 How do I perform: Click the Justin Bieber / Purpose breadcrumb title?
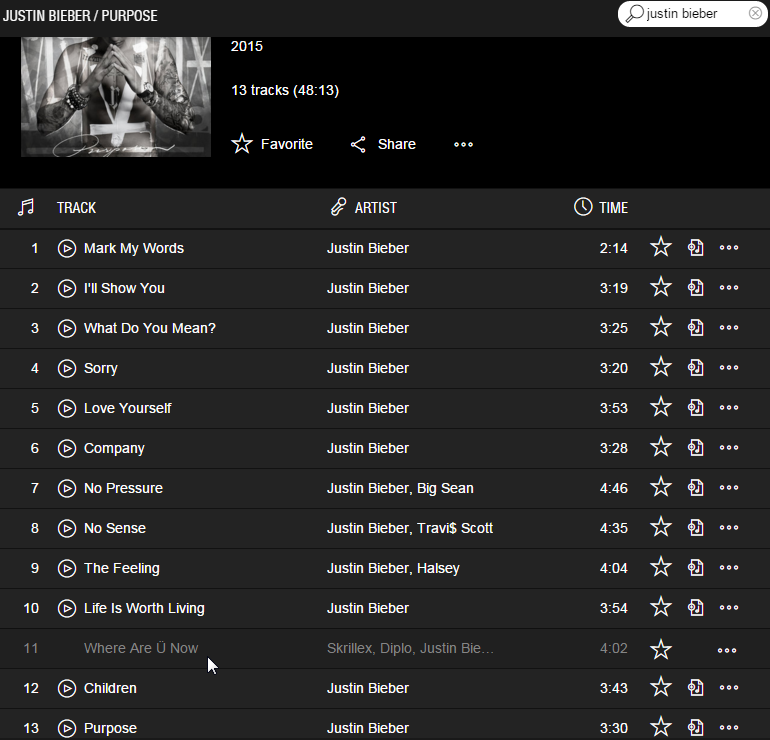click(x=80, y=16)
